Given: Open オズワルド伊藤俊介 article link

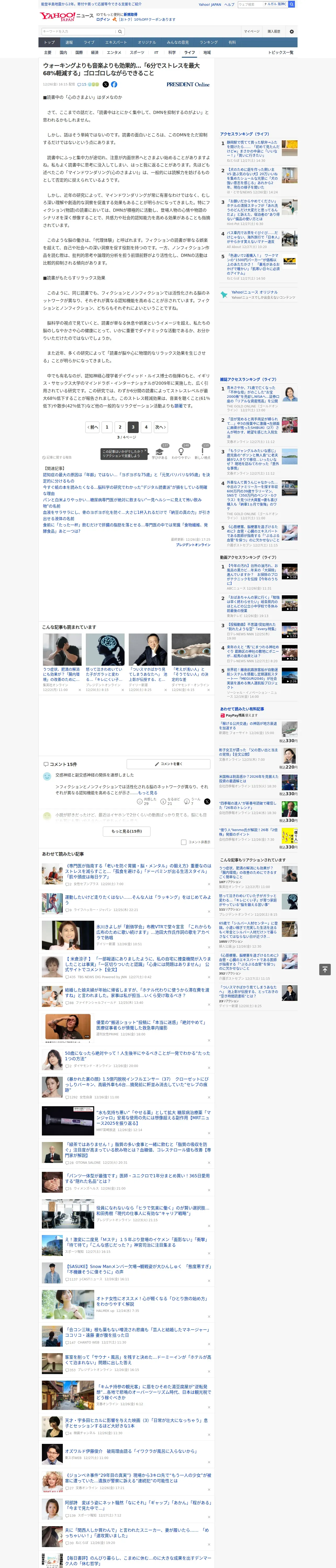Looking at the screenshot, I should 131,1451.
